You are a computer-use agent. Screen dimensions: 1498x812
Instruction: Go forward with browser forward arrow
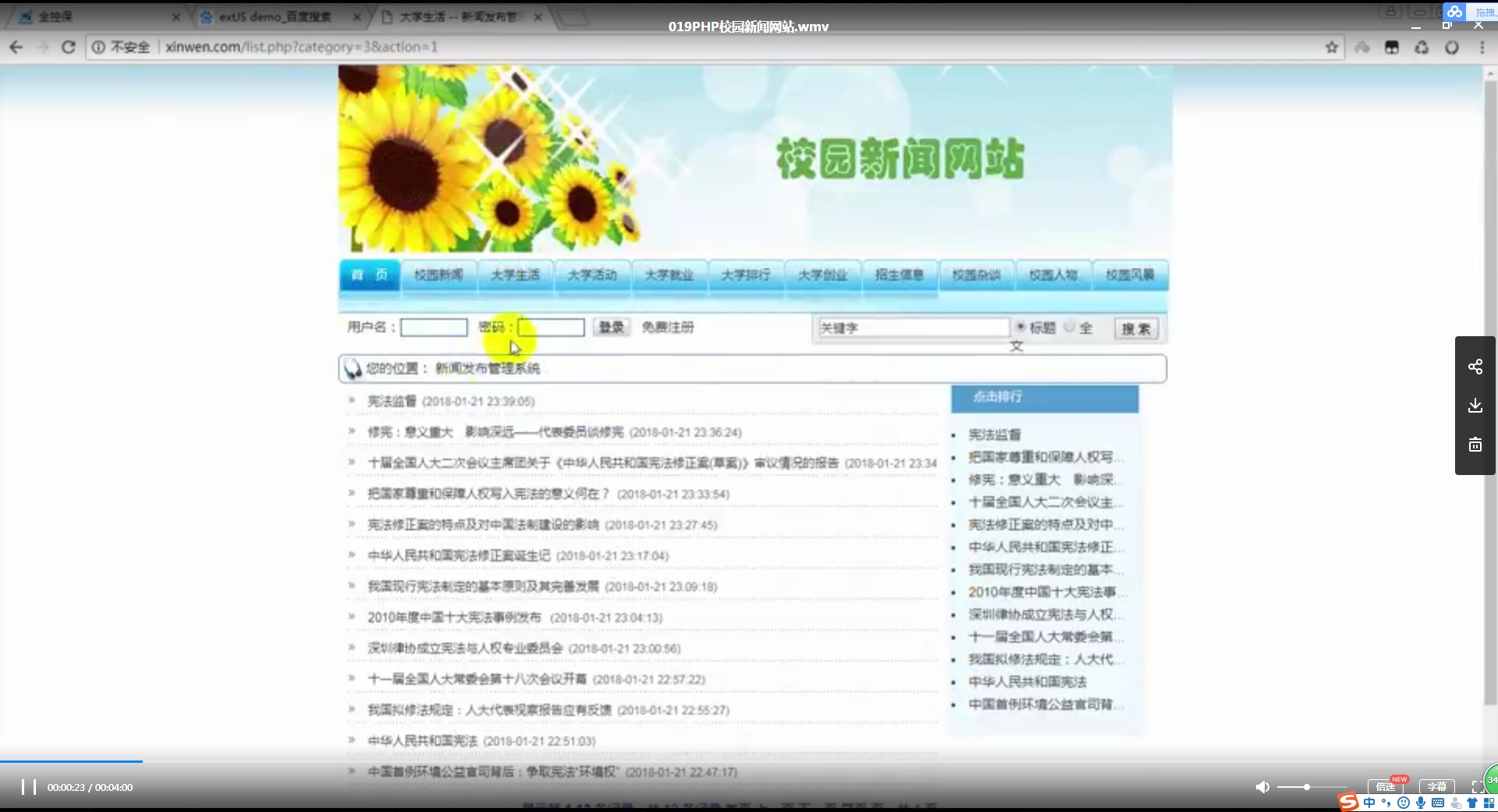click(42, 47)
